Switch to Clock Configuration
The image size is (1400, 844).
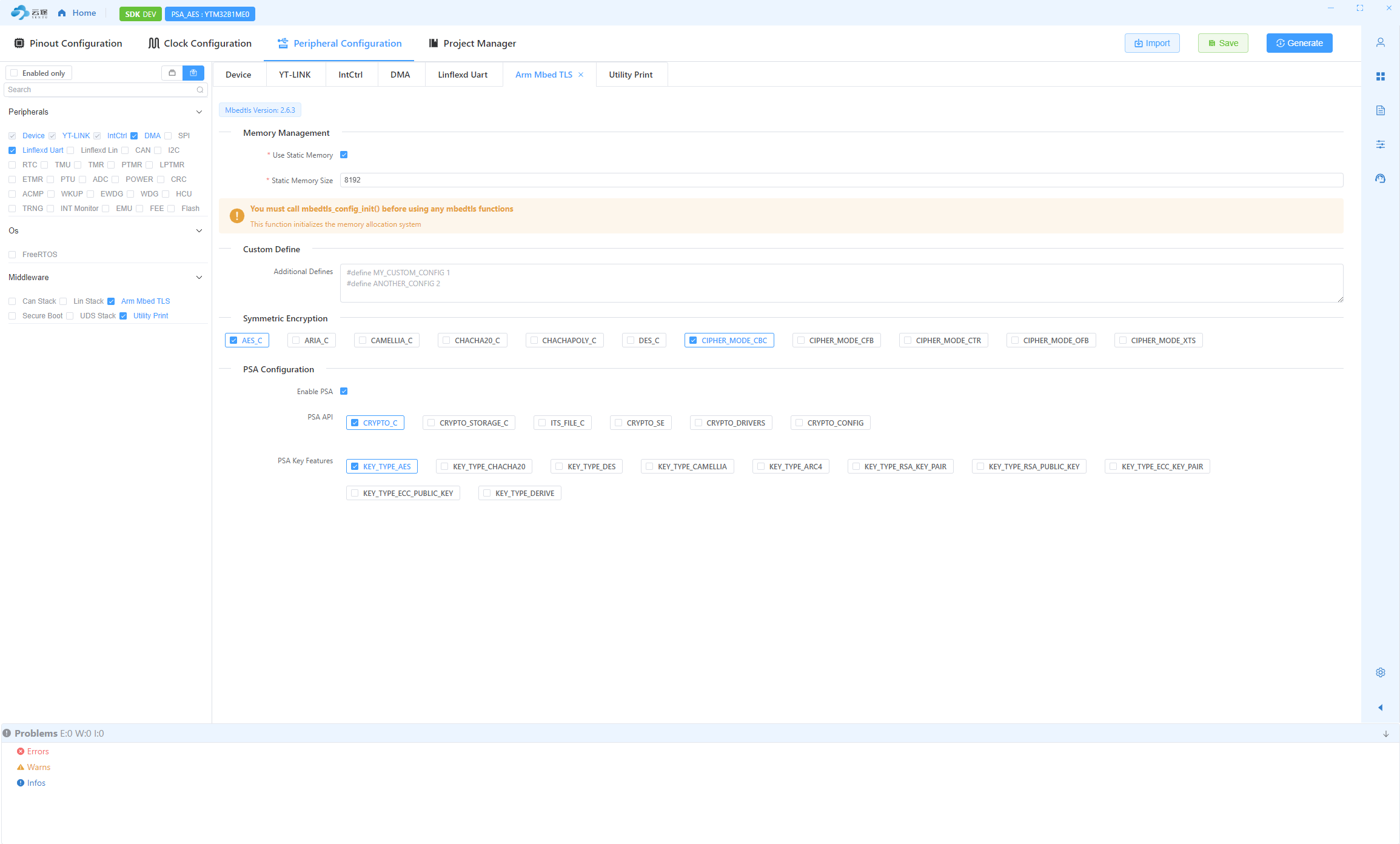(x=199, y=43)
